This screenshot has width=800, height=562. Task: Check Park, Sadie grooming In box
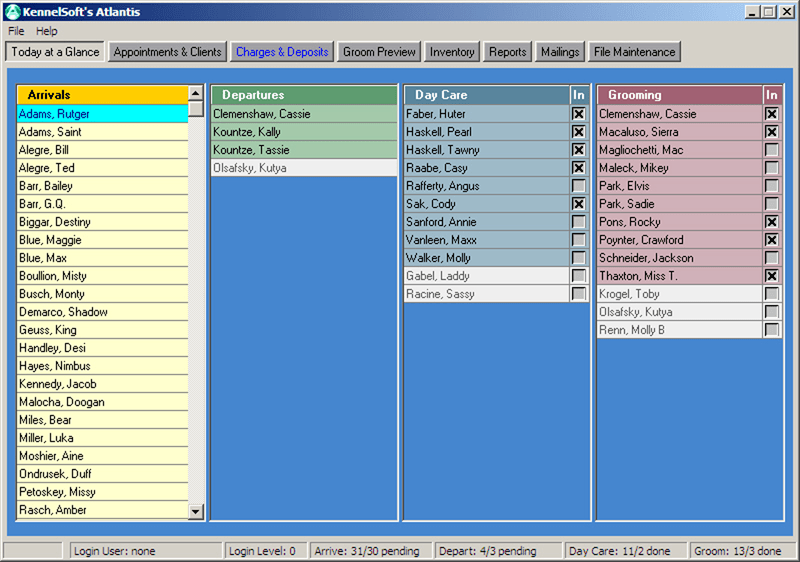point(771,204)
